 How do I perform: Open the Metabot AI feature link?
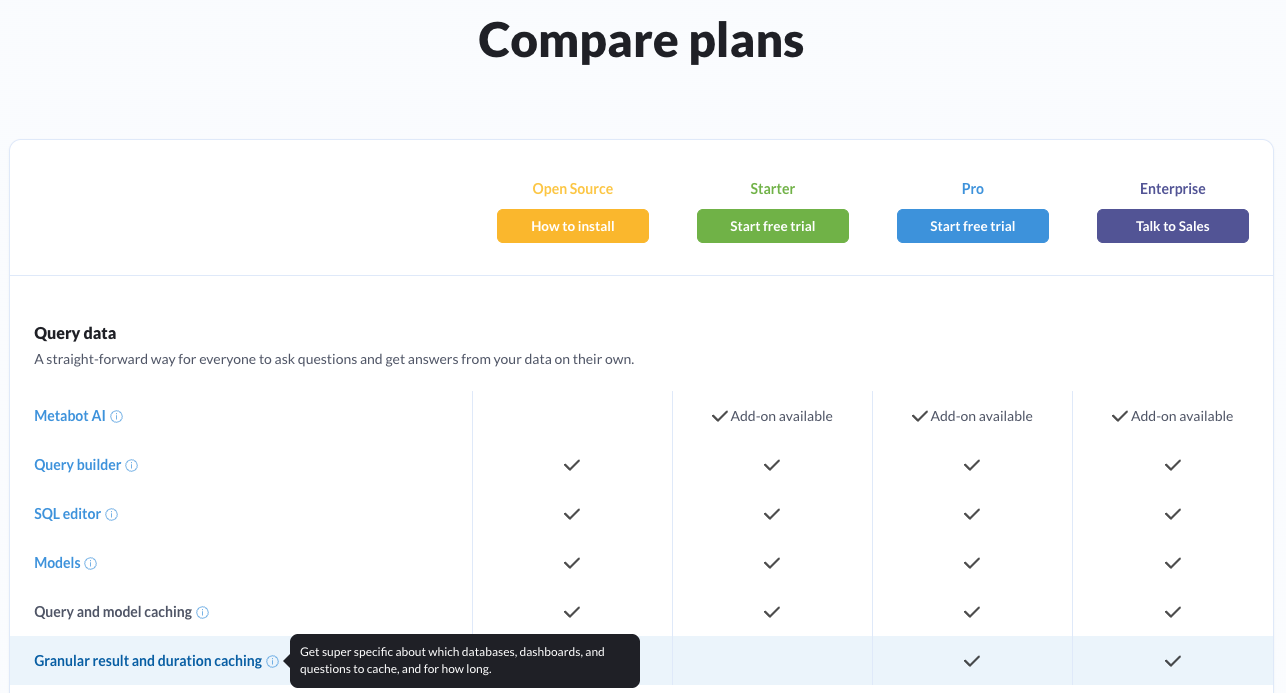pyautogui.click(x=70, y=416)
